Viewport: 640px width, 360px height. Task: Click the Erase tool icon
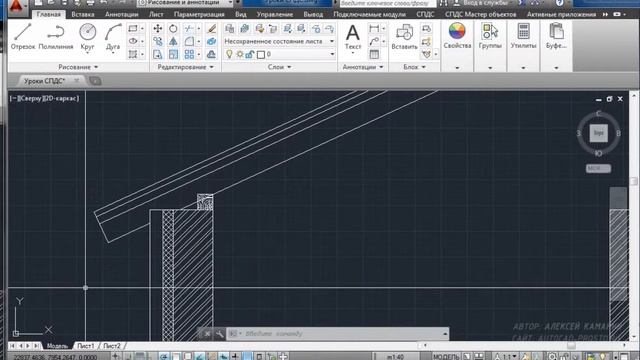pyautogui.click(x=211, y=29)
